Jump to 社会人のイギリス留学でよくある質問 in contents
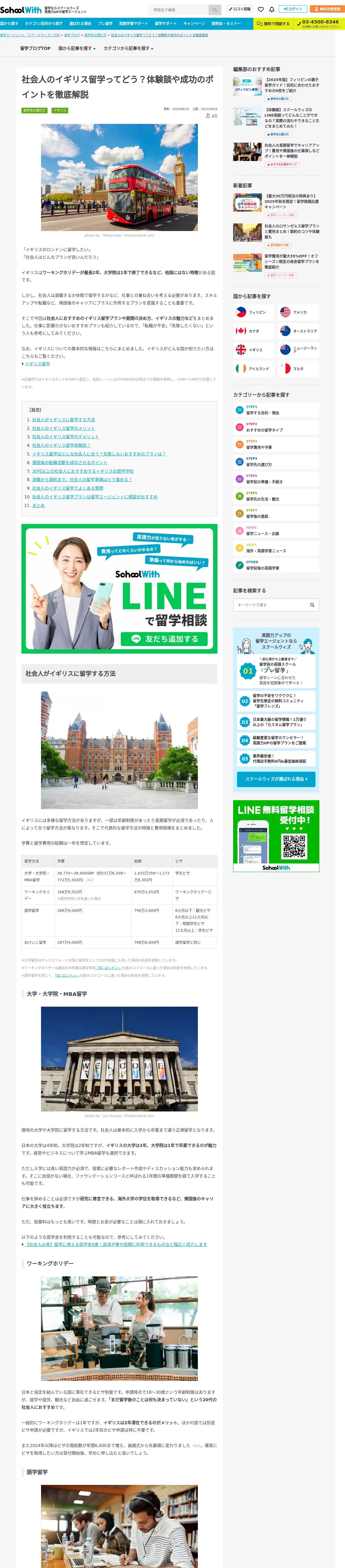 tap(67, 488)
